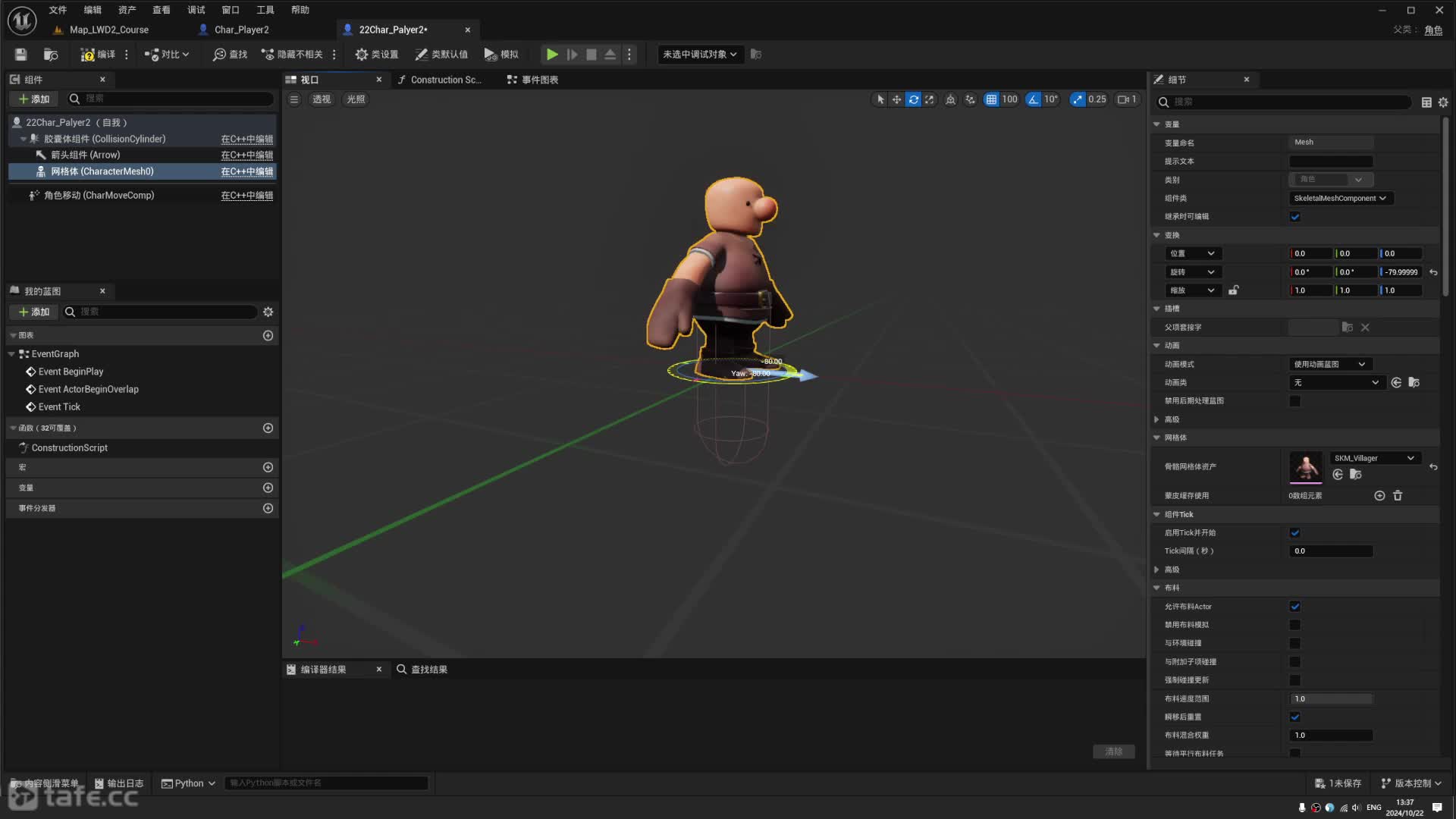Open the viewport options hamburger menu

294,99
